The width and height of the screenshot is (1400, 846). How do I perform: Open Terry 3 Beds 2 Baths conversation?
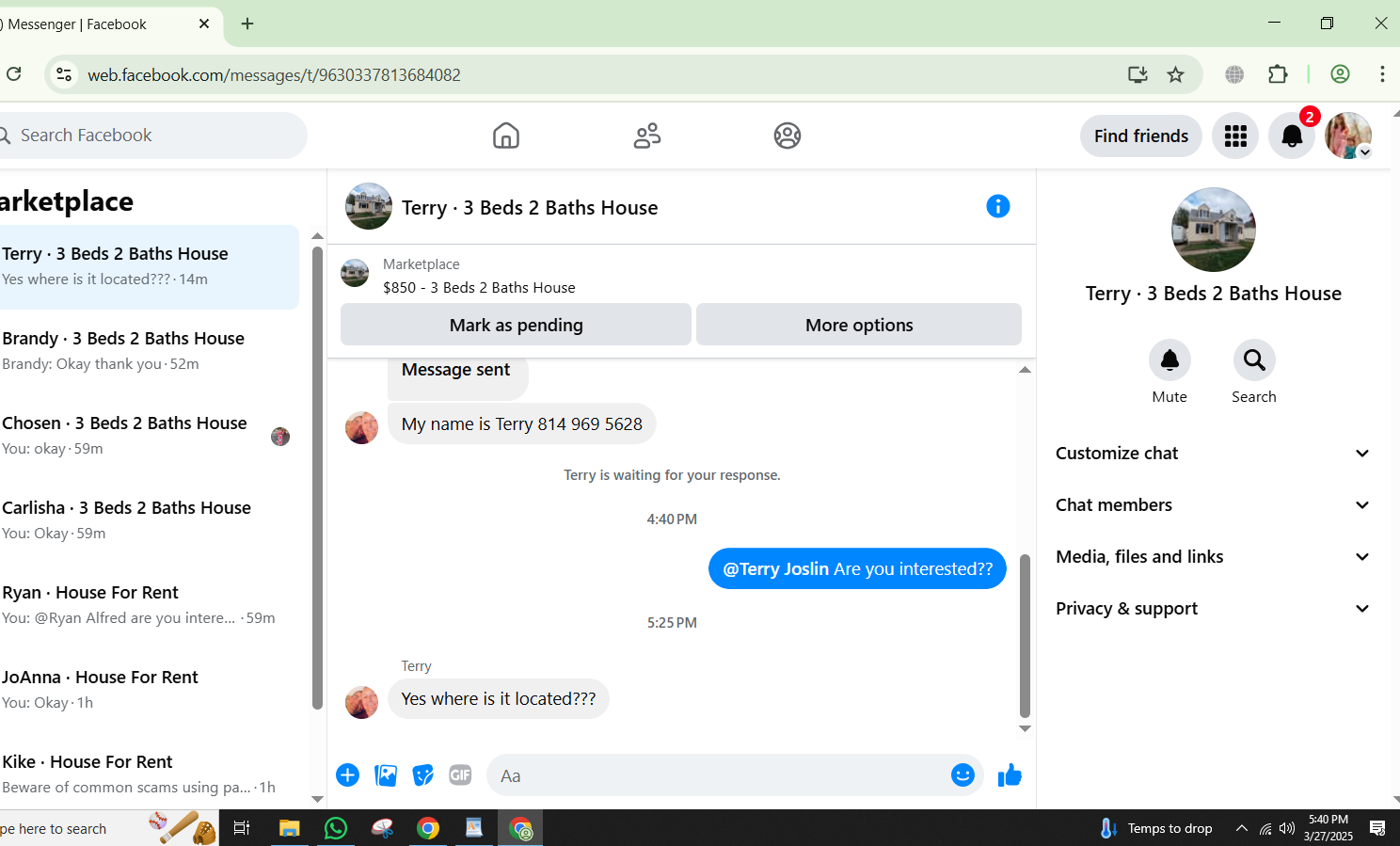148,267
